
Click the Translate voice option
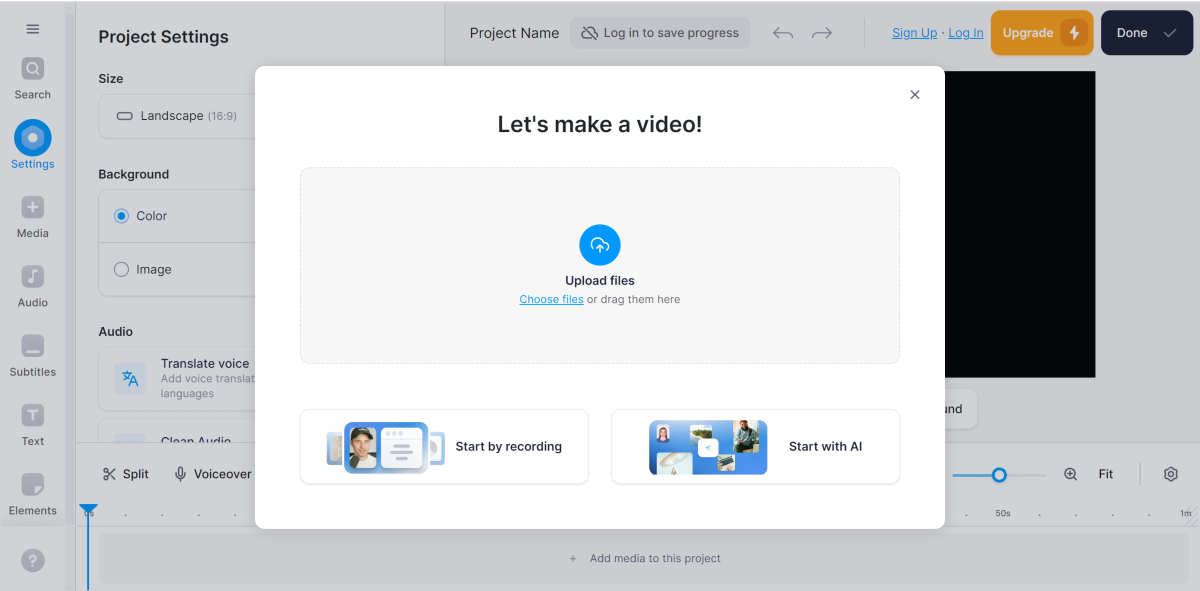(x=178, y=378)
